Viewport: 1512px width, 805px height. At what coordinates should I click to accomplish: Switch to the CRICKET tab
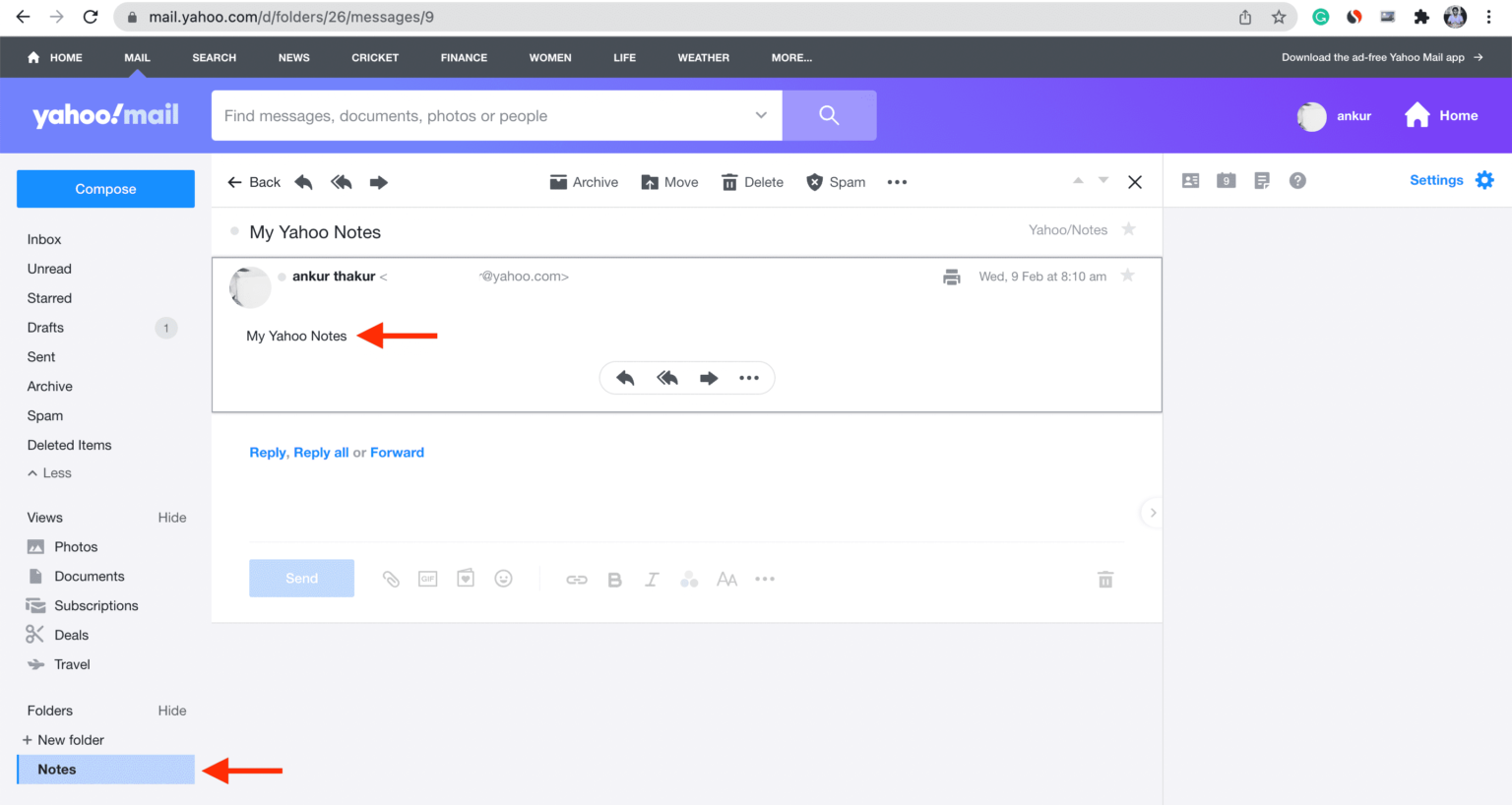tap(375, 57)
